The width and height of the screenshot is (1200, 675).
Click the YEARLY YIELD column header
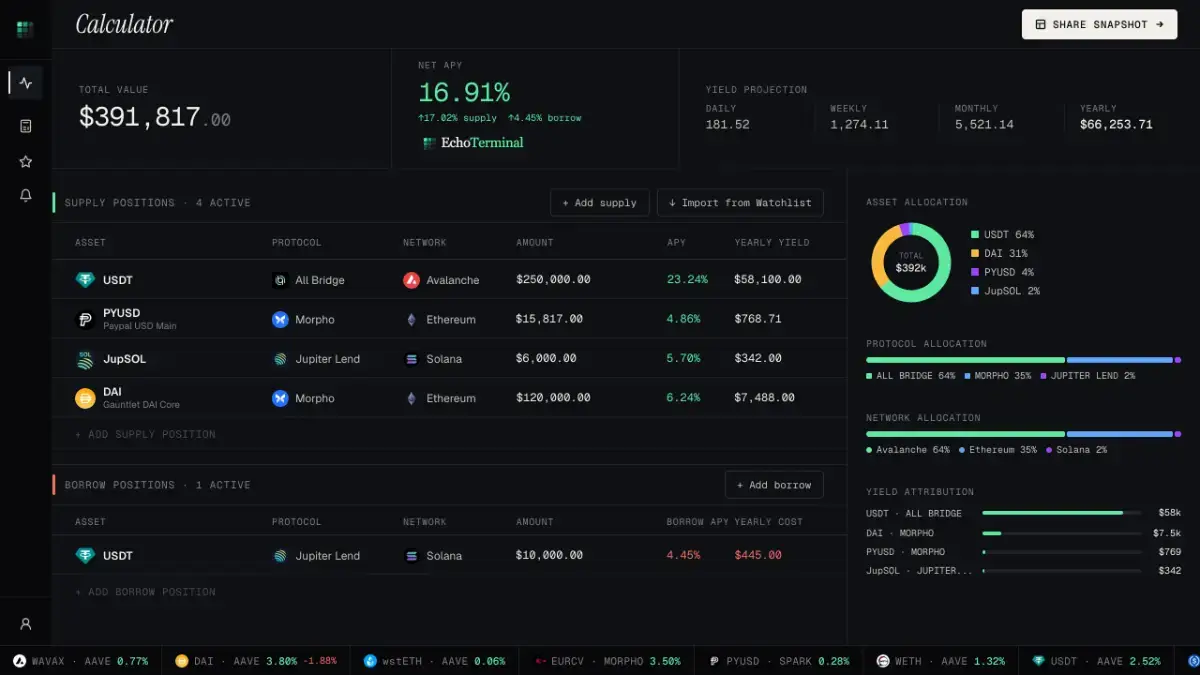point(771,243)
